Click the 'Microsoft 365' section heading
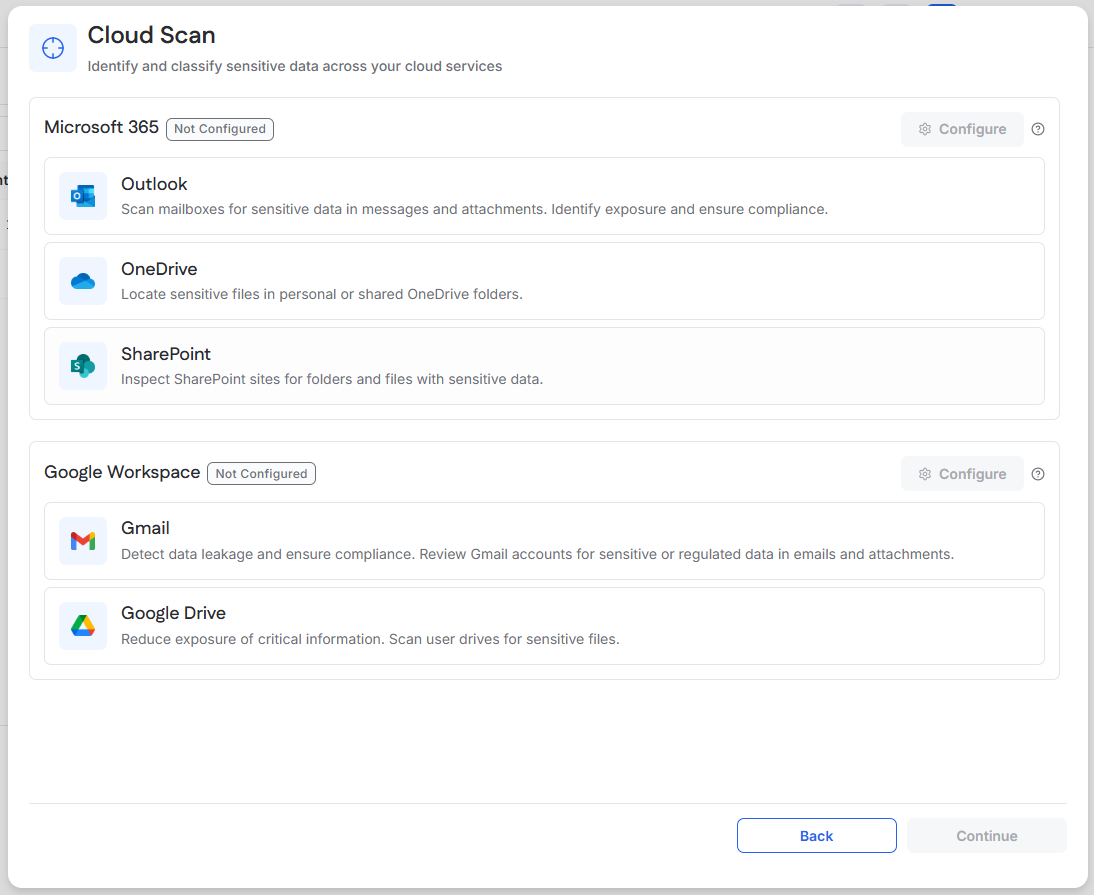 coord(101,127)
